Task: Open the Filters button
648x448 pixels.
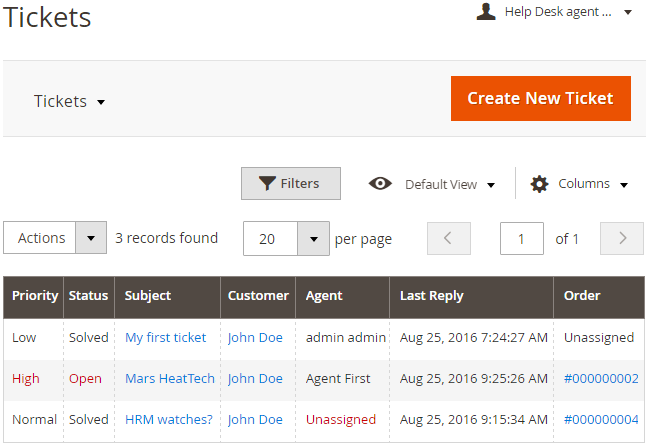Action: pos(291,183)
